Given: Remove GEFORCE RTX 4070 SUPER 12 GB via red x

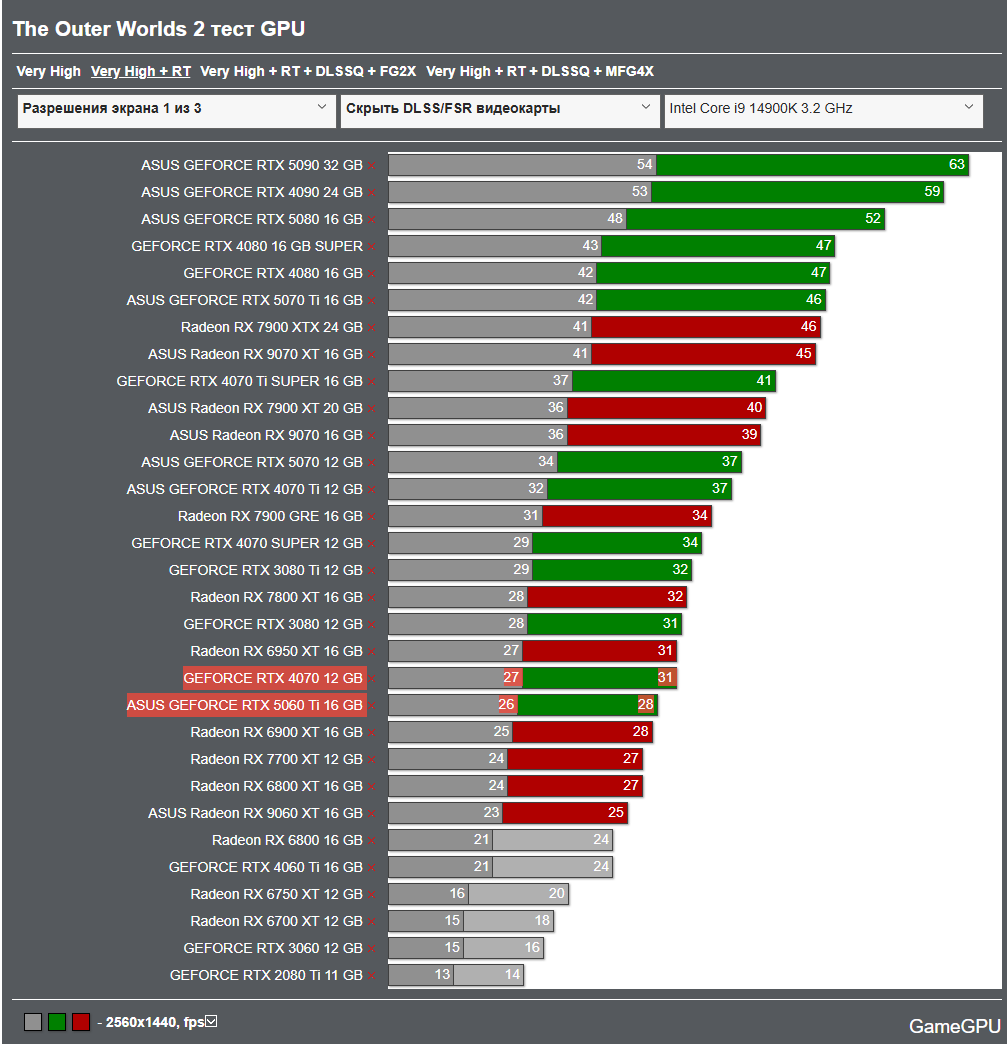Looking at the screenshot, I should point(372,544).
